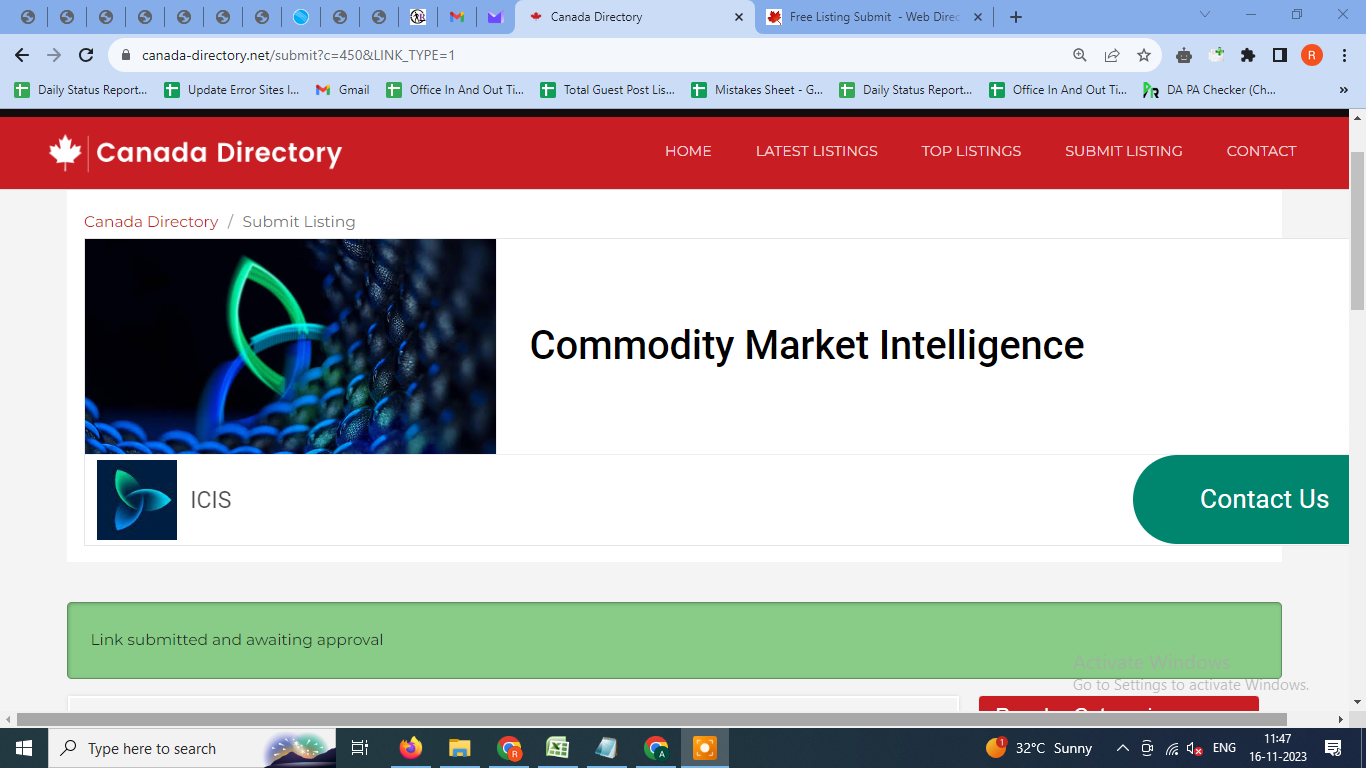Click the muted volume icon in system tray
The image size is (1366, 768).
click(1195, 748)
